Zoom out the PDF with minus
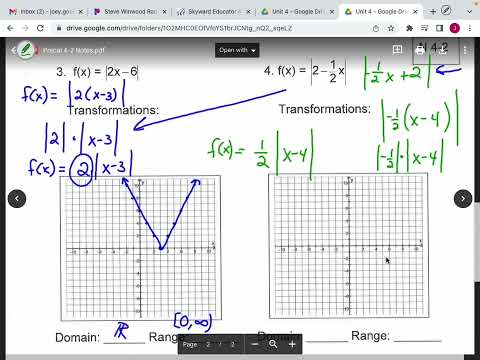 [254, 344]
